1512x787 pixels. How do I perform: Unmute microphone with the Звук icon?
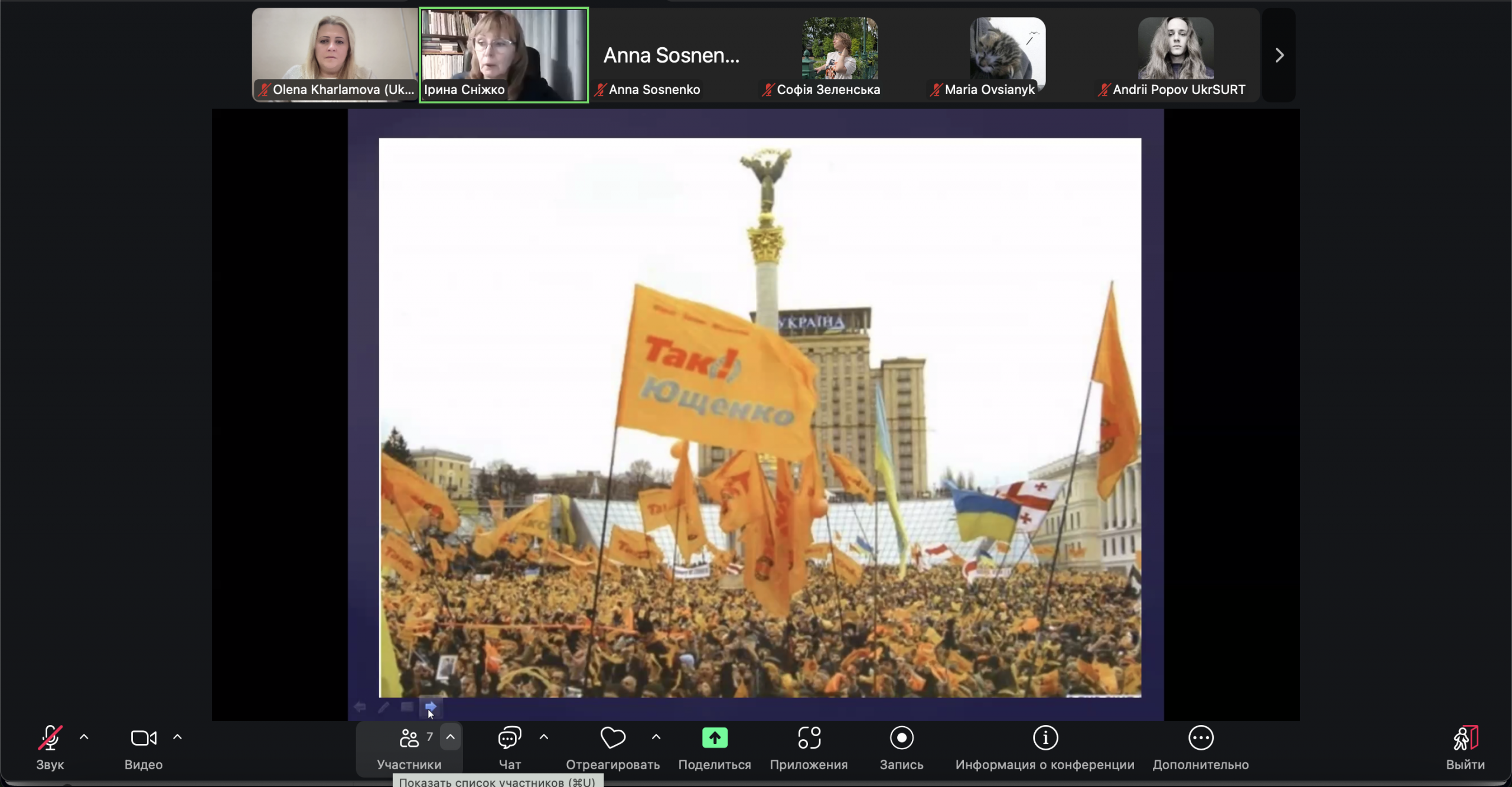(50, 738)
